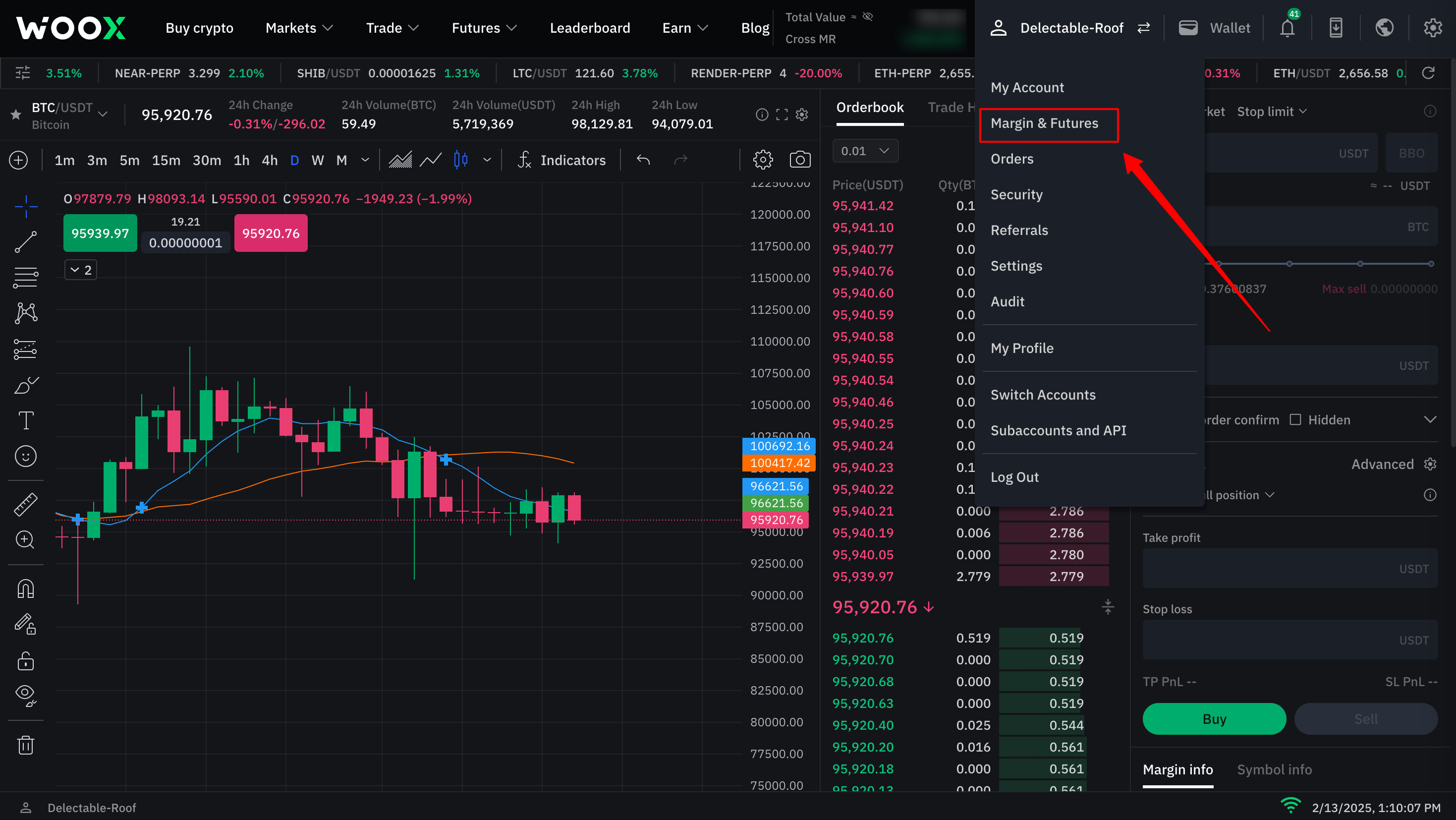Open the Indicators menu
The height and width of the screenshot is (820, 1456).
562,160
